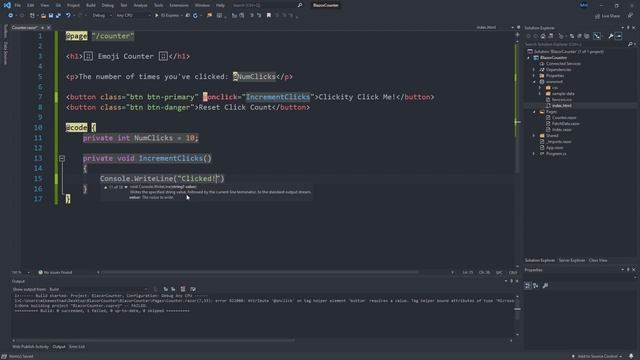Image resolution: width=640 pixels, height=360 pixels.
Task: Collapse the IncrementClicks method outline
Action: [x=62, y=158]
